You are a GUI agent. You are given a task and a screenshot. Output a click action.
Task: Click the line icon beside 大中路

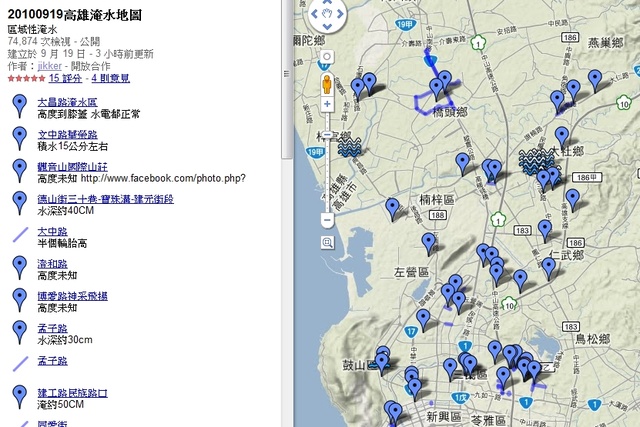(20, 235)
